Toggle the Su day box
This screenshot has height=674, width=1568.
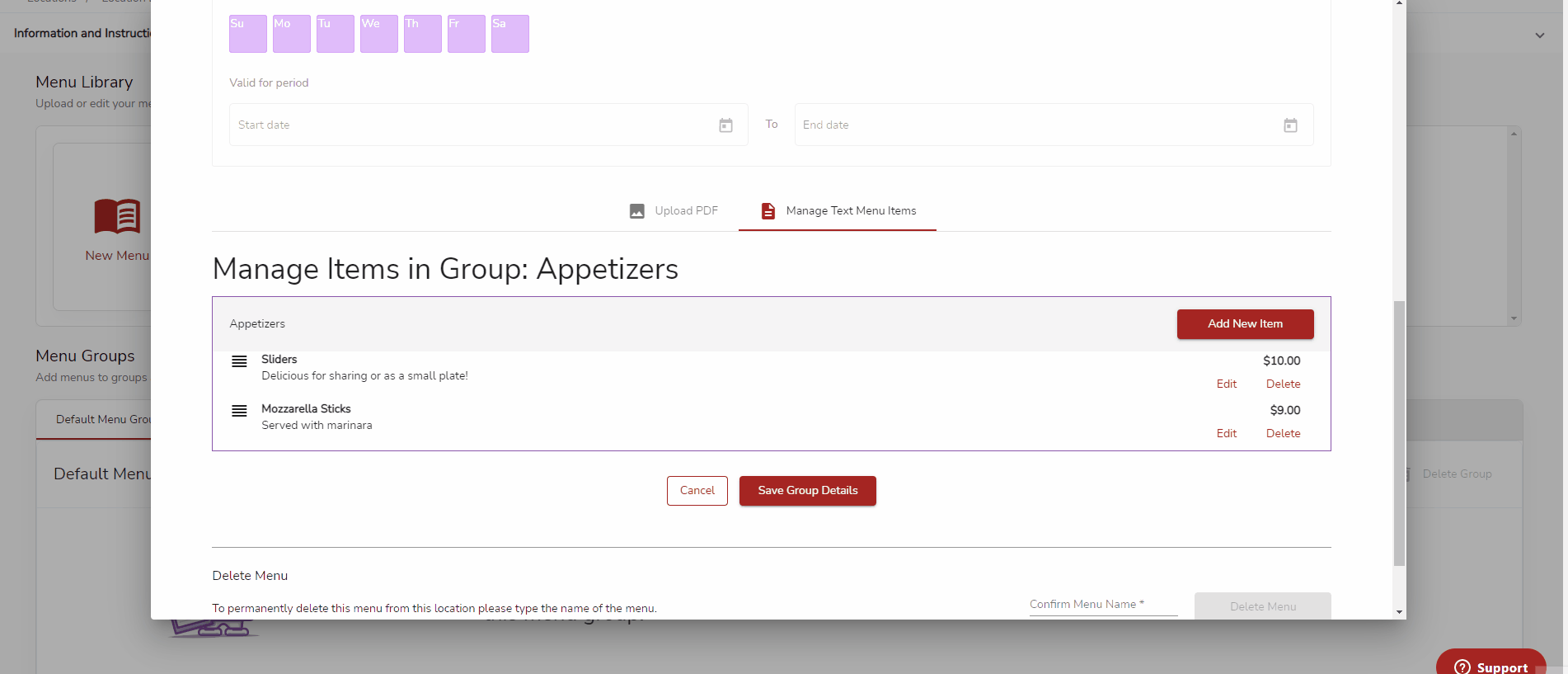point(248,34)
